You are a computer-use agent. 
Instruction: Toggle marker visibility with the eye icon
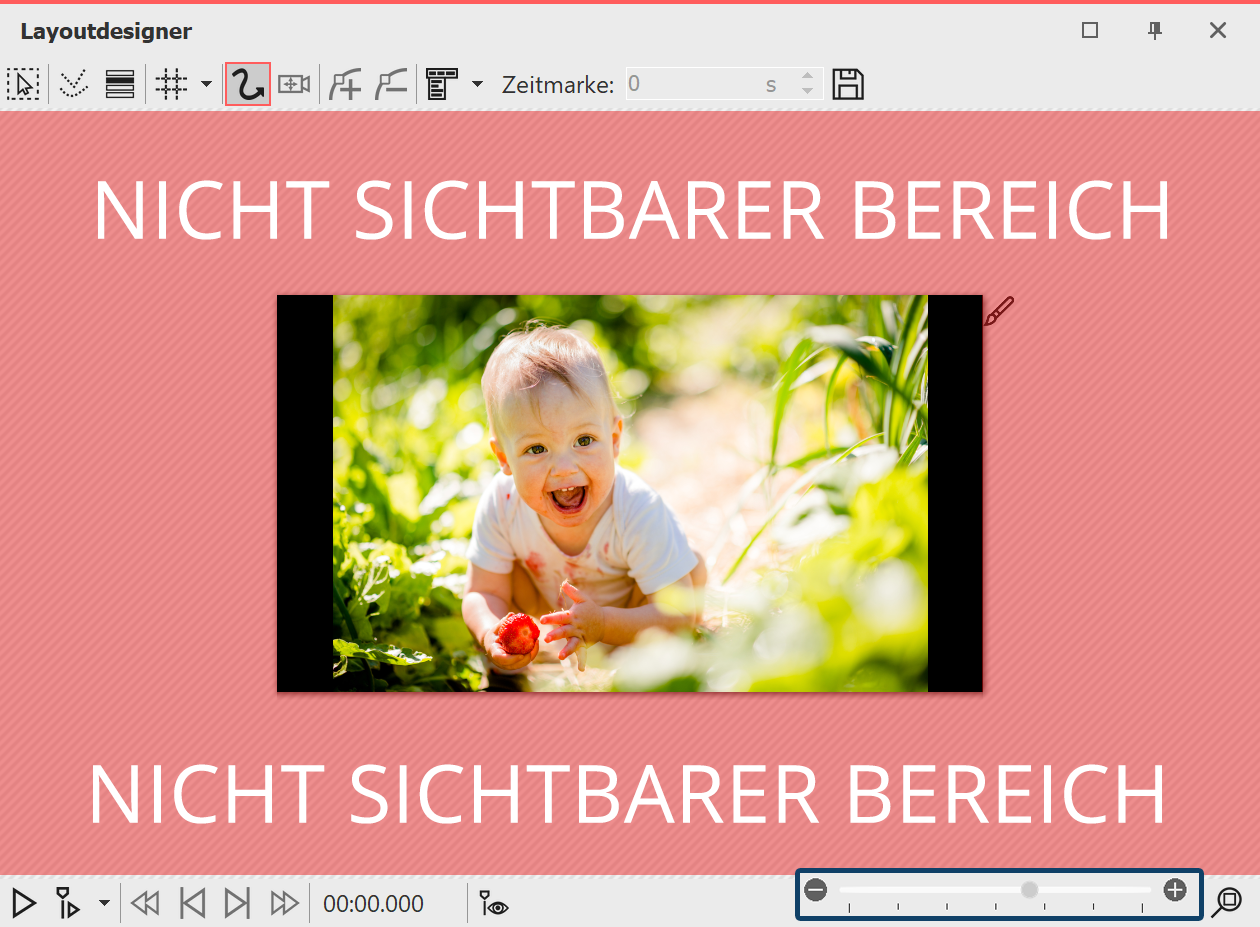491,903
